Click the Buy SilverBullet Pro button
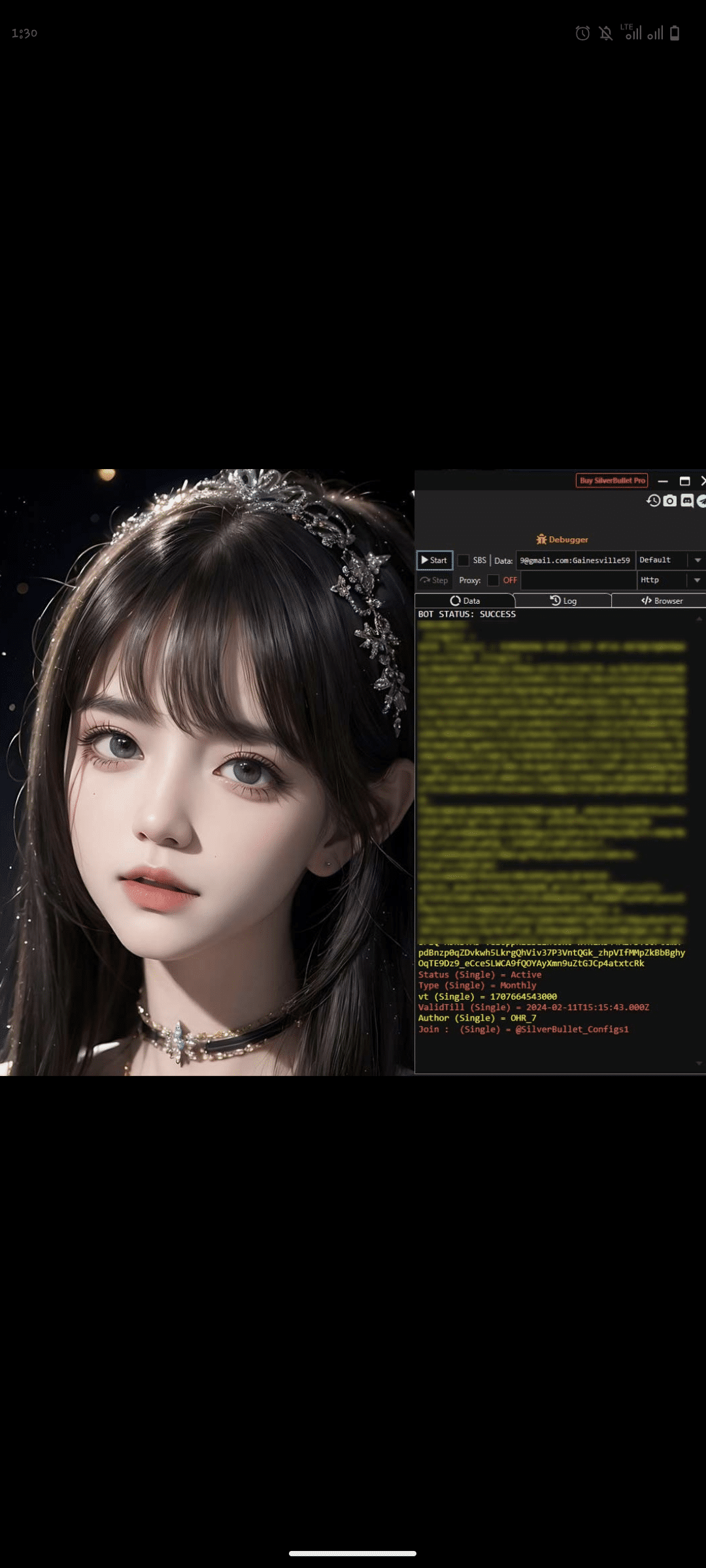The height and width of the screenshot is (1568, 706). [612, 481]
